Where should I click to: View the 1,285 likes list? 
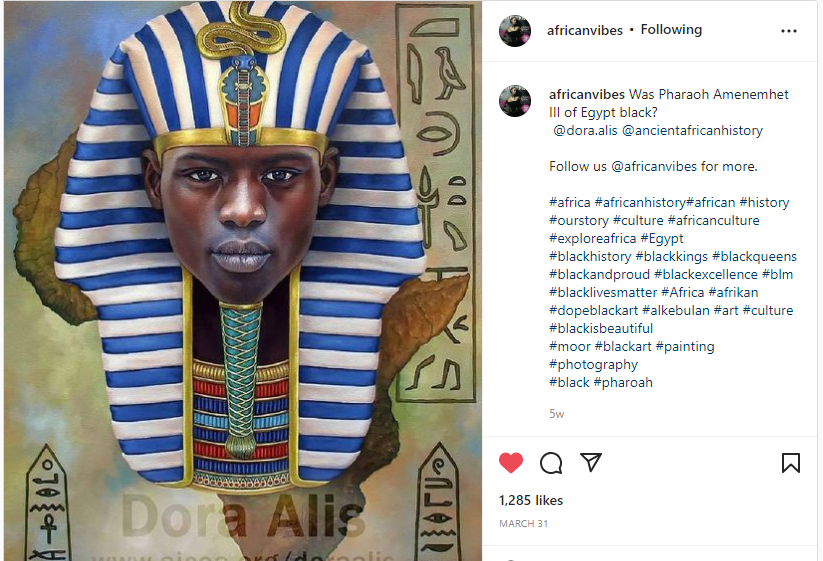[531, 500]
